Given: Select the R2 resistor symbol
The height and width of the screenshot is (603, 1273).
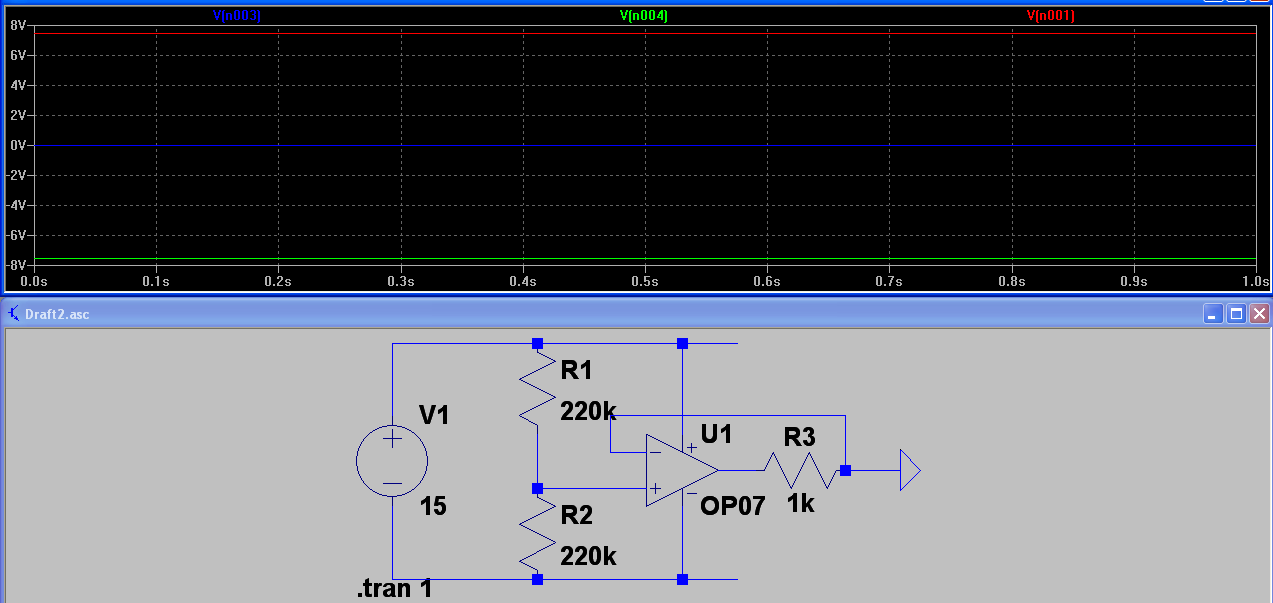Looking at the screenshot, I should [x=537, y=535].
